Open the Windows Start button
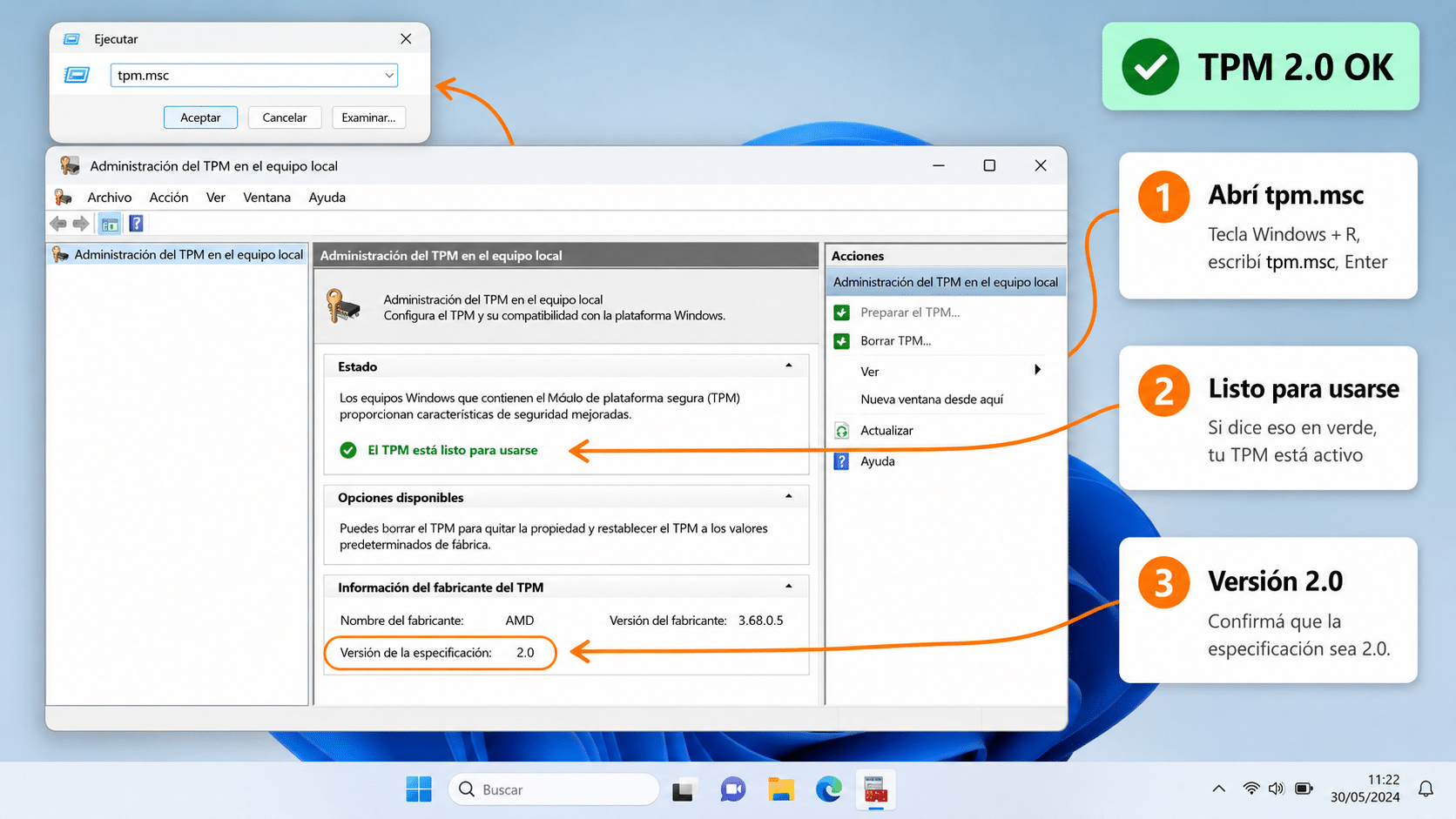 (x=419, y=789)
